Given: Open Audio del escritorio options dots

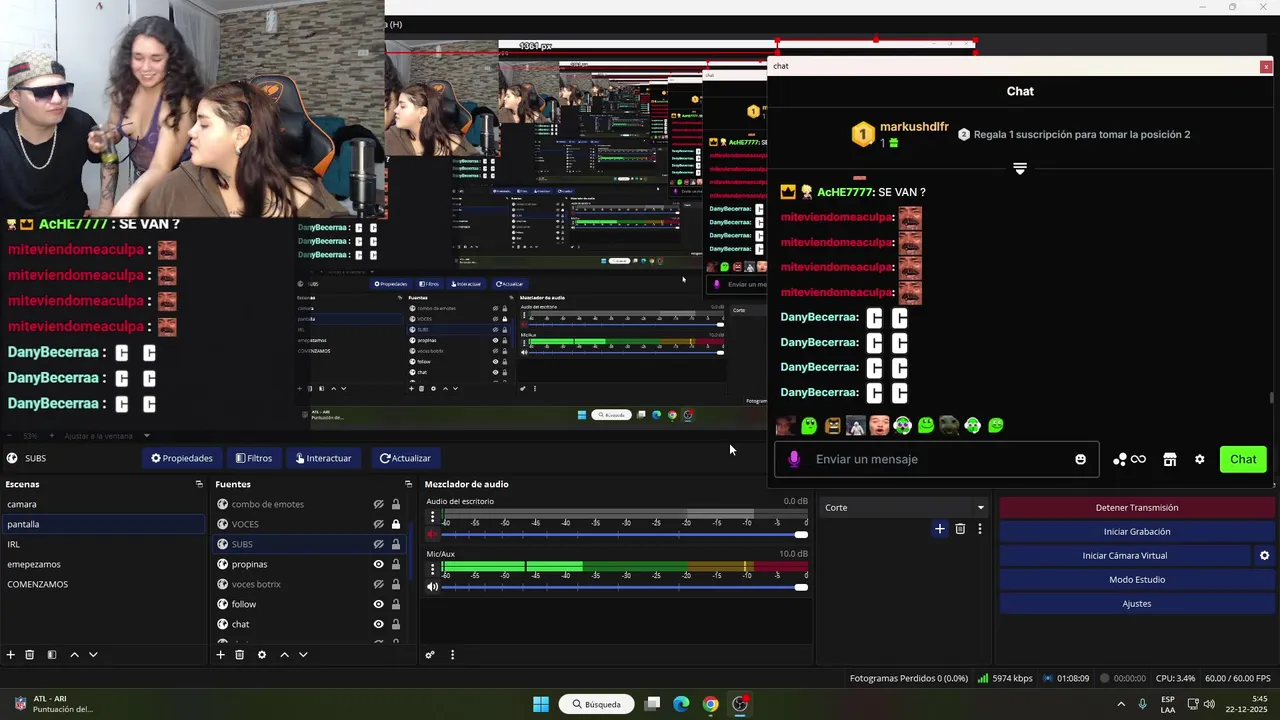Looking at the screenshot, I should [x=432, y=517].
